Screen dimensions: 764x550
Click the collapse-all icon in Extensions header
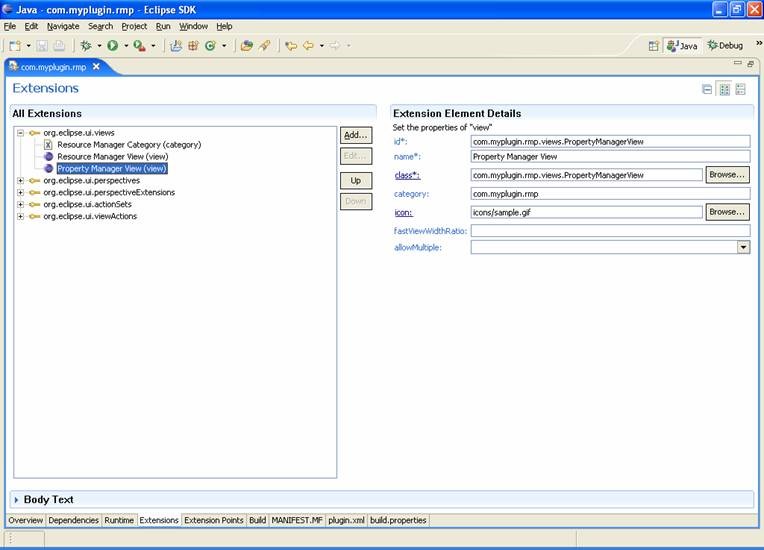click(x=707, y=89)
